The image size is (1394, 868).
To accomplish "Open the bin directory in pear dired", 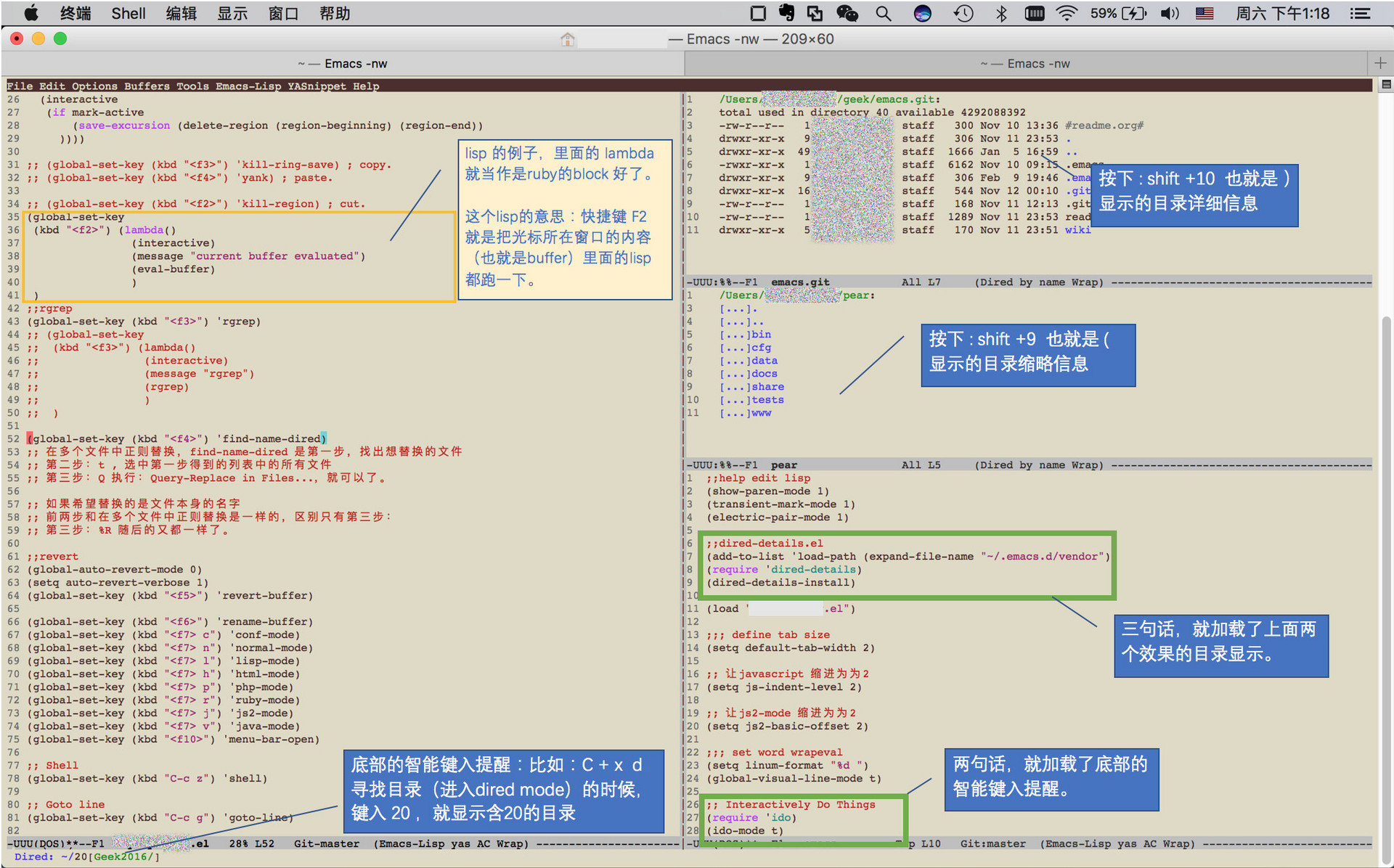I will pyautogui.click(x=761, y=335).
